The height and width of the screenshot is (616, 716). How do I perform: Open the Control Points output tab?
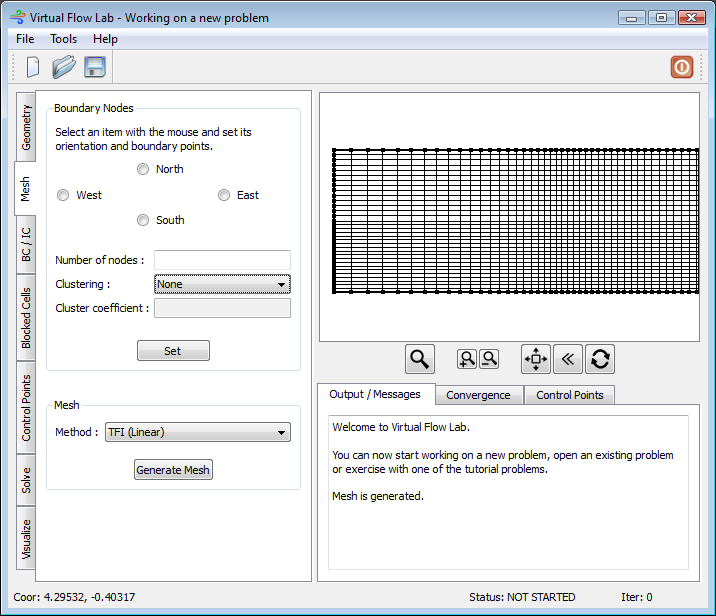569,395
